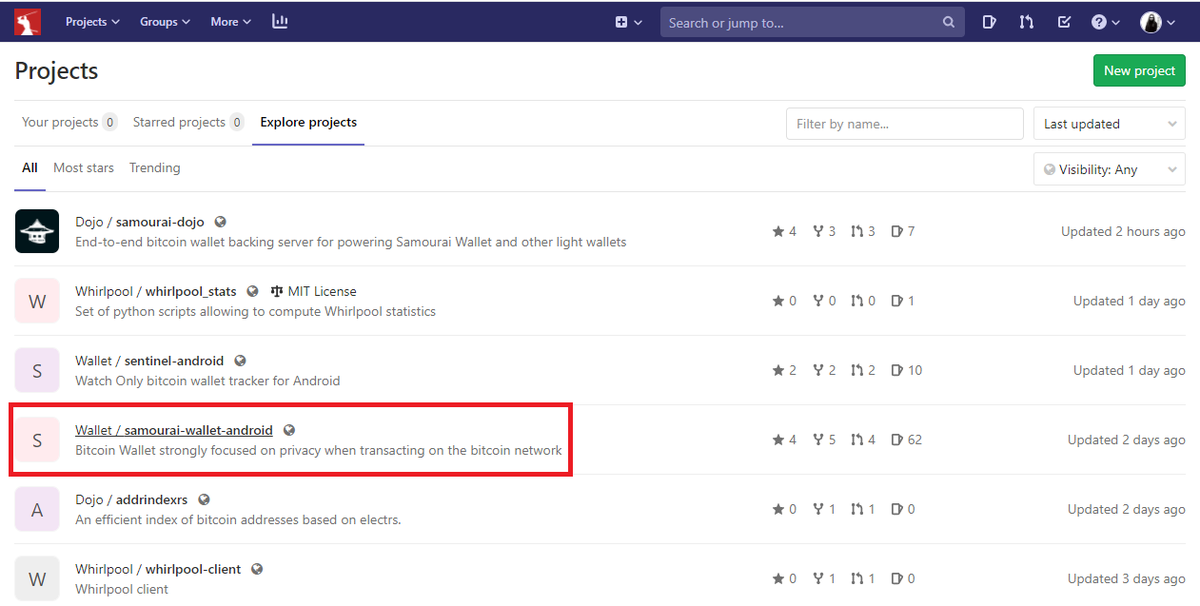This screenshot has height=606, width=1200.
Task: Open the Whirlpool / whirlpool-client project
Action: click(158, 570)
